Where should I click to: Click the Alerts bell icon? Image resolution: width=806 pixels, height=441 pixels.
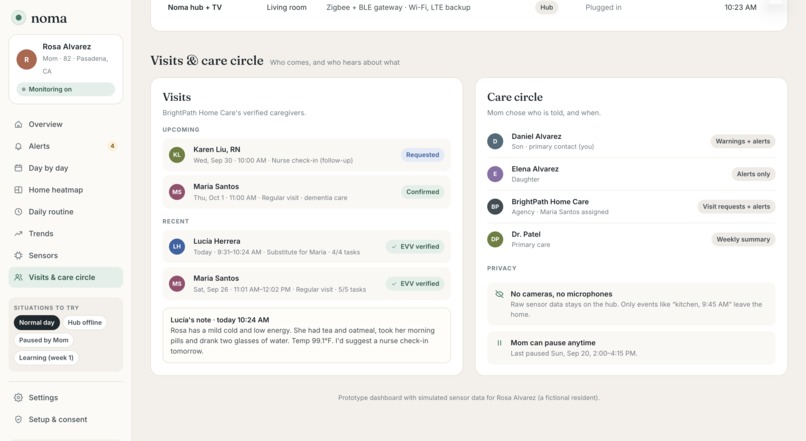click(19, 146)
